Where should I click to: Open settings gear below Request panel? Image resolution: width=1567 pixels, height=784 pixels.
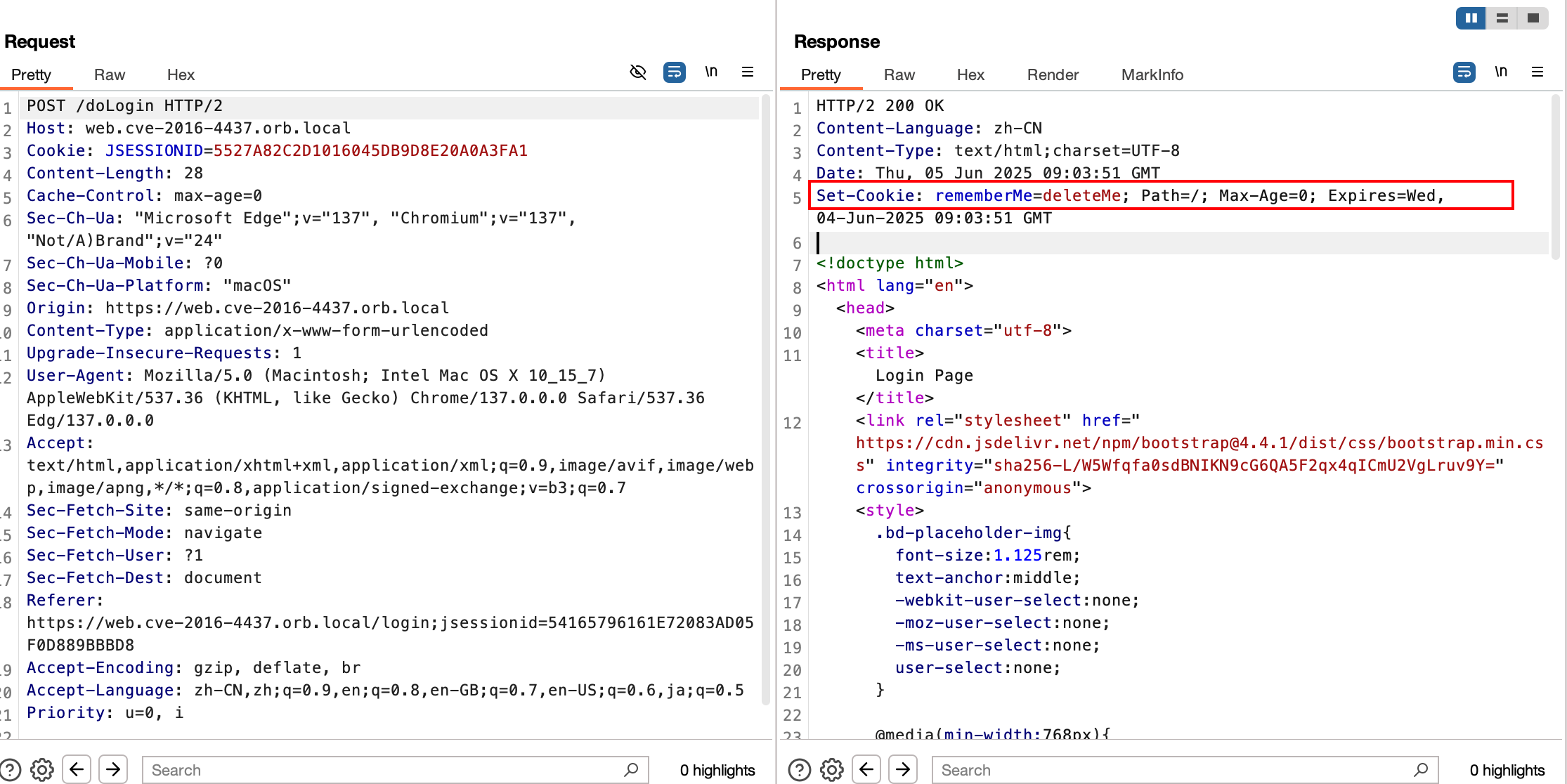[x=42, y=770]
